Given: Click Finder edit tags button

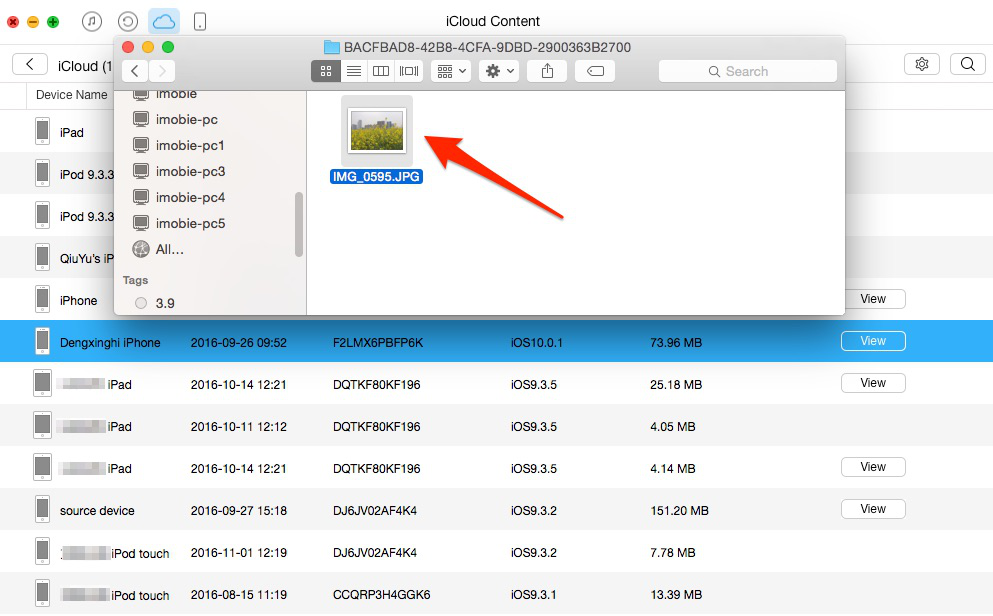Looking at the screenshot, I should tap(595, 71).
